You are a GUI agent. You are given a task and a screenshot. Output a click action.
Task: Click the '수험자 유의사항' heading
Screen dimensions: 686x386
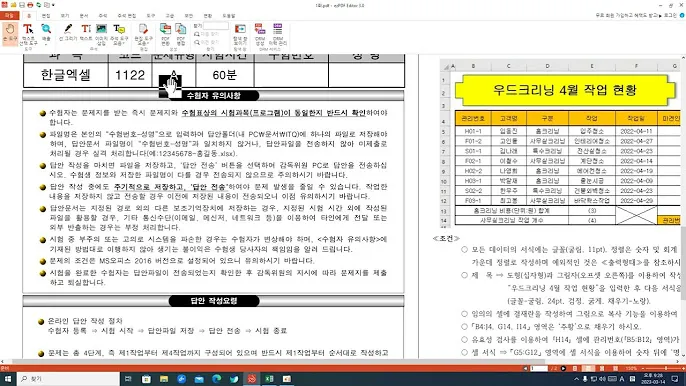[x=214, y=95]
